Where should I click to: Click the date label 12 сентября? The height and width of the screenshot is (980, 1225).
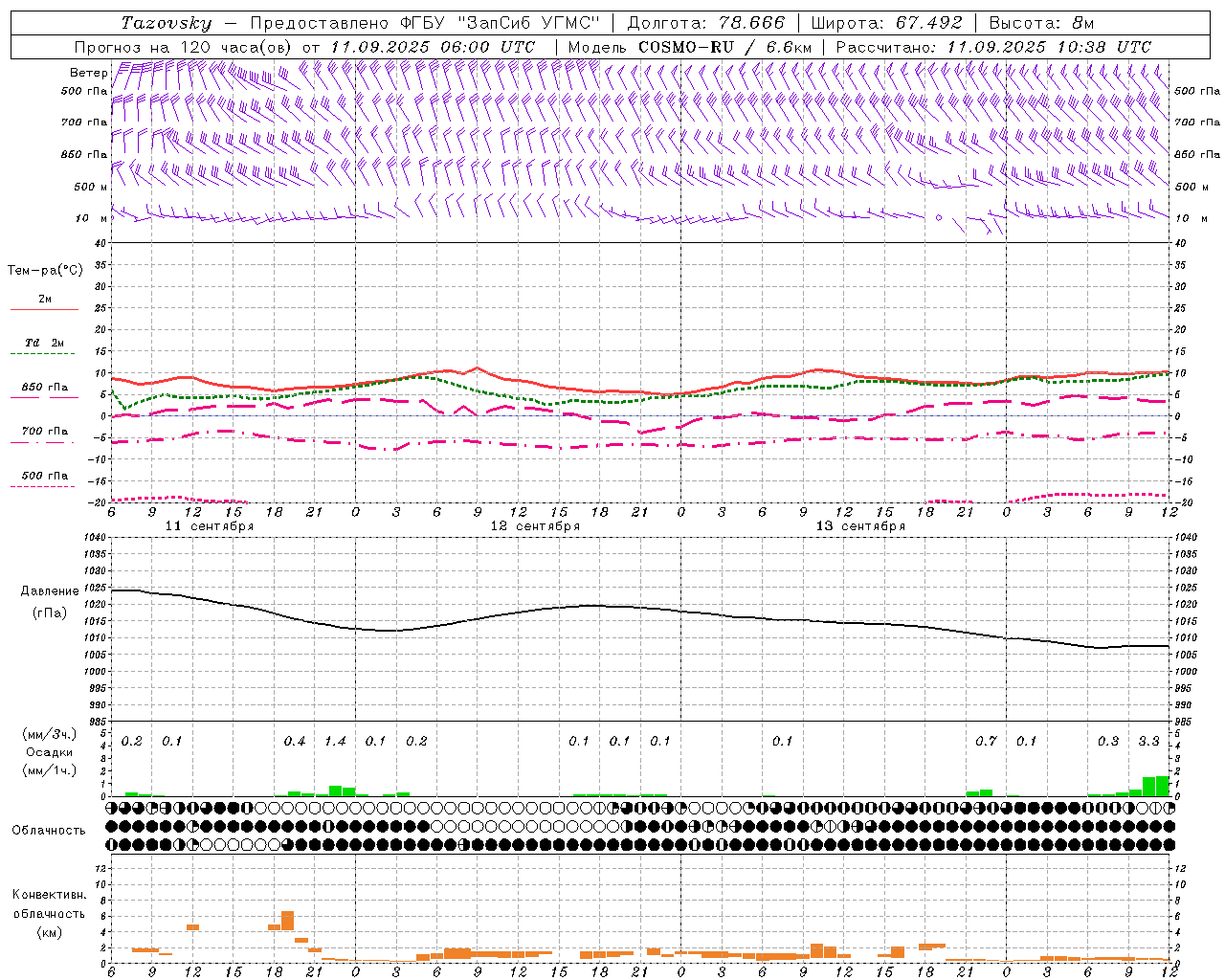[x=535, y=525]
